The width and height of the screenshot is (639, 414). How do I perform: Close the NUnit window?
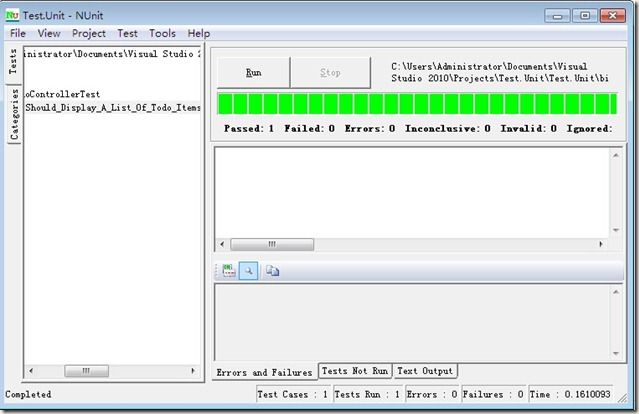point(613,16)
